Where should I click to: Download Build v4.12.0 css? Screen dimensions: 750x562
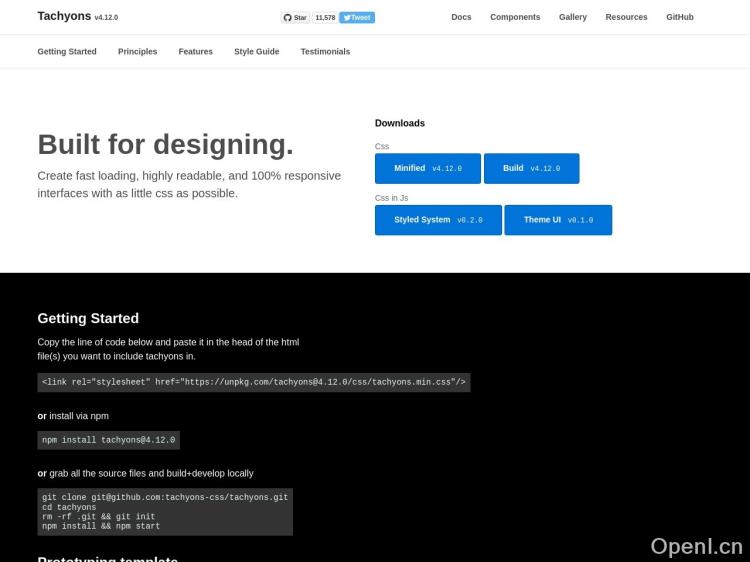531,168
